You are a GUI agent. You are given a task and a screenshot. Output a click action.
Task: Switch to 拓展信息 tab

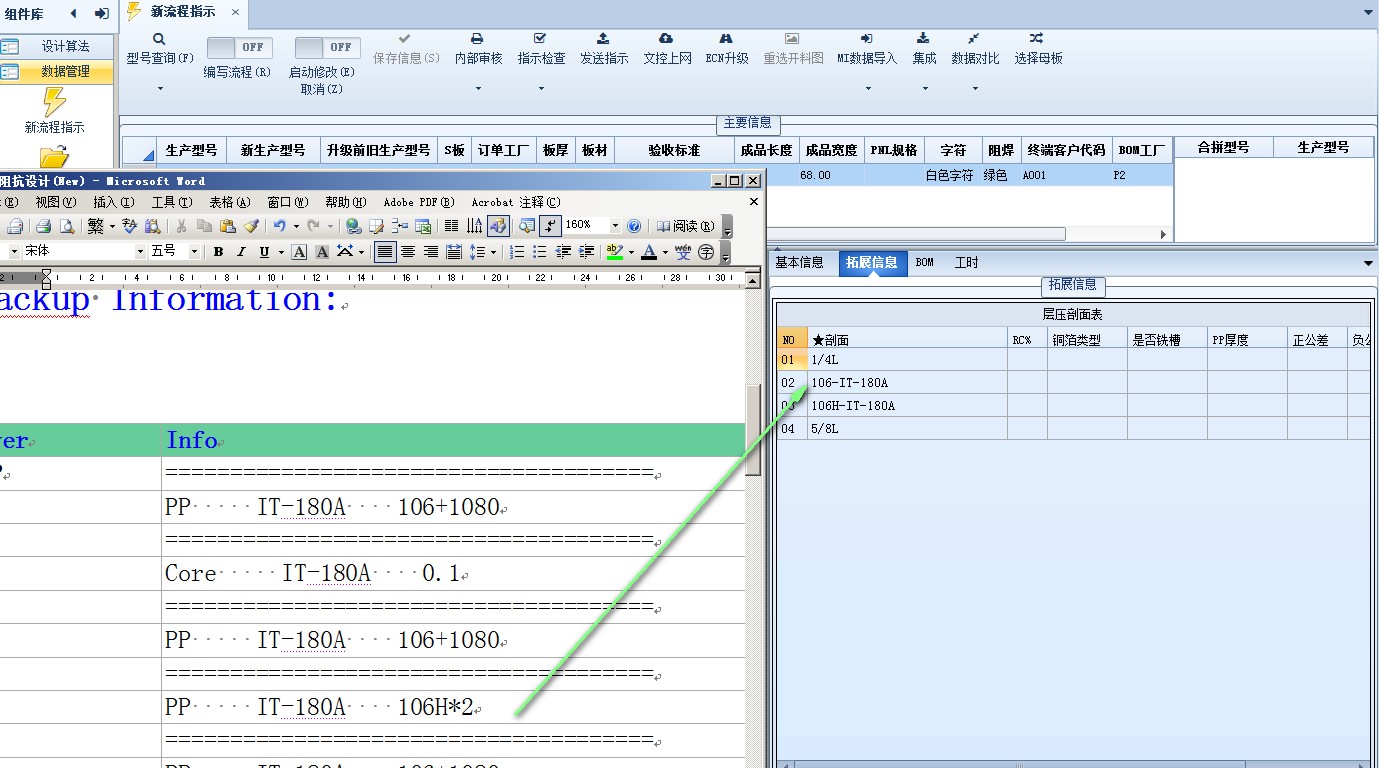pyautogui.click(x=871, y=263)
